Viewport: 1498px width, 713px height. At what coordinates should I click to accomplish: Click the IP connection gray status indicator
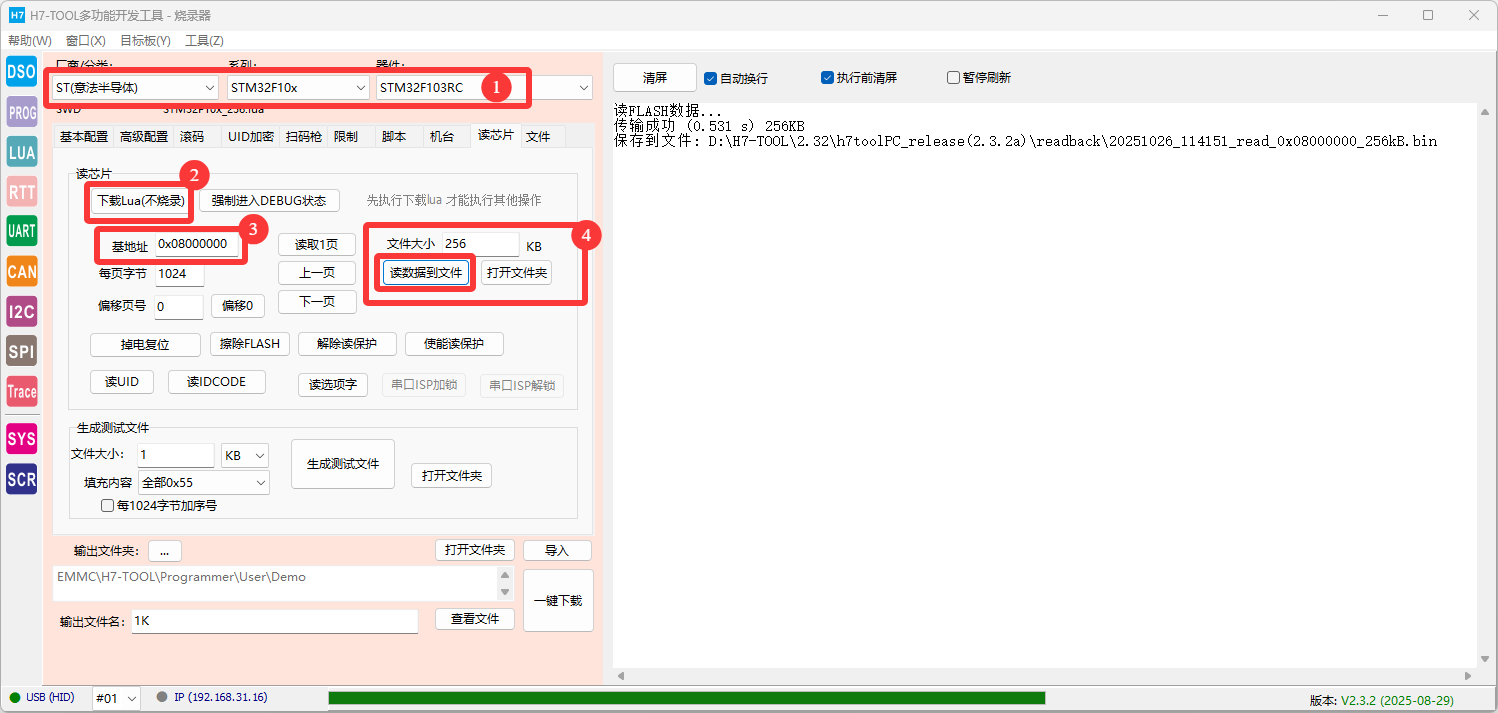pyautogui.click(x=162, y=697)
